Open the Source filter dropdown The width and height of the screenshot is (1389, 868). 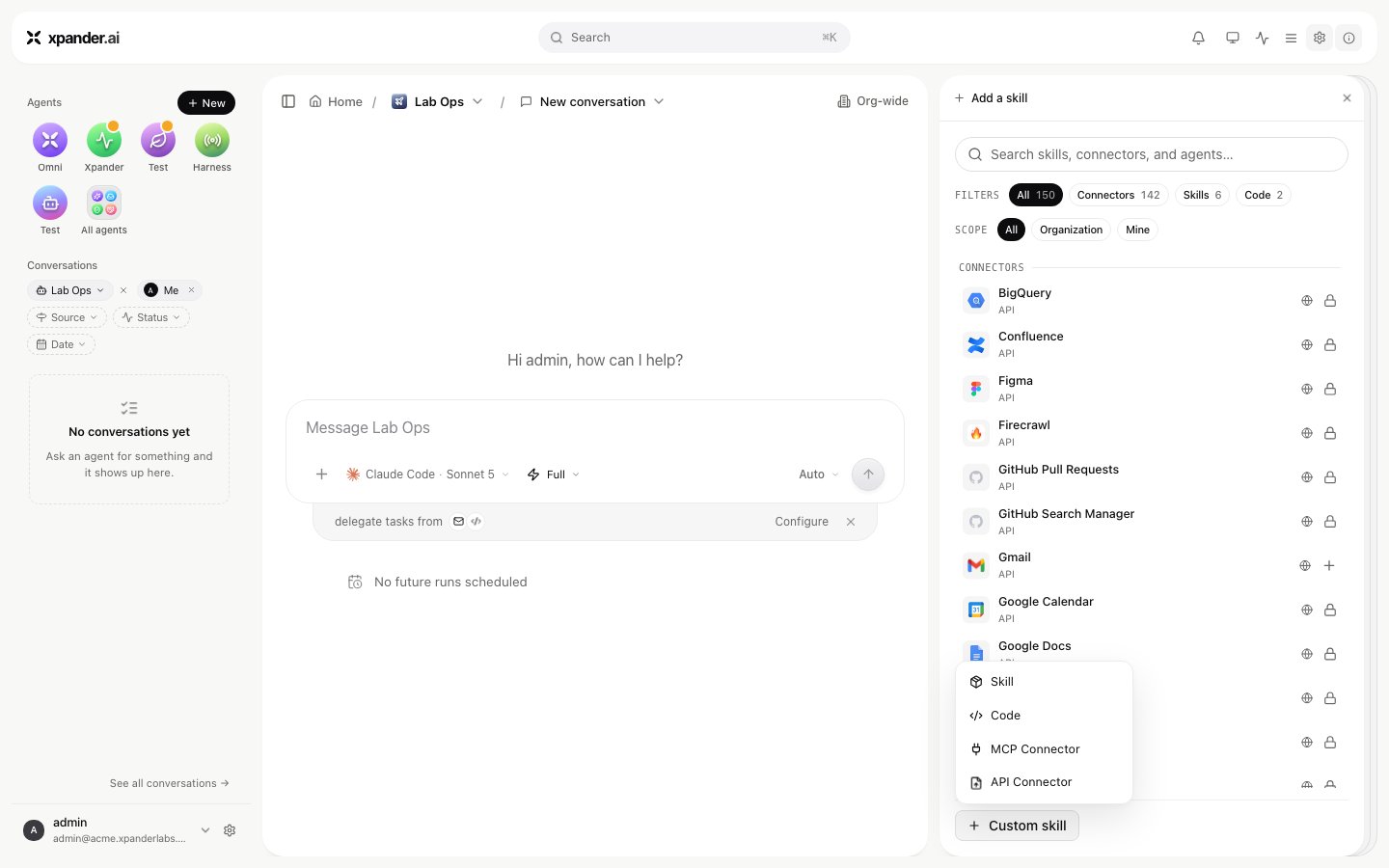pyautogui.click(x=67, y=317)
